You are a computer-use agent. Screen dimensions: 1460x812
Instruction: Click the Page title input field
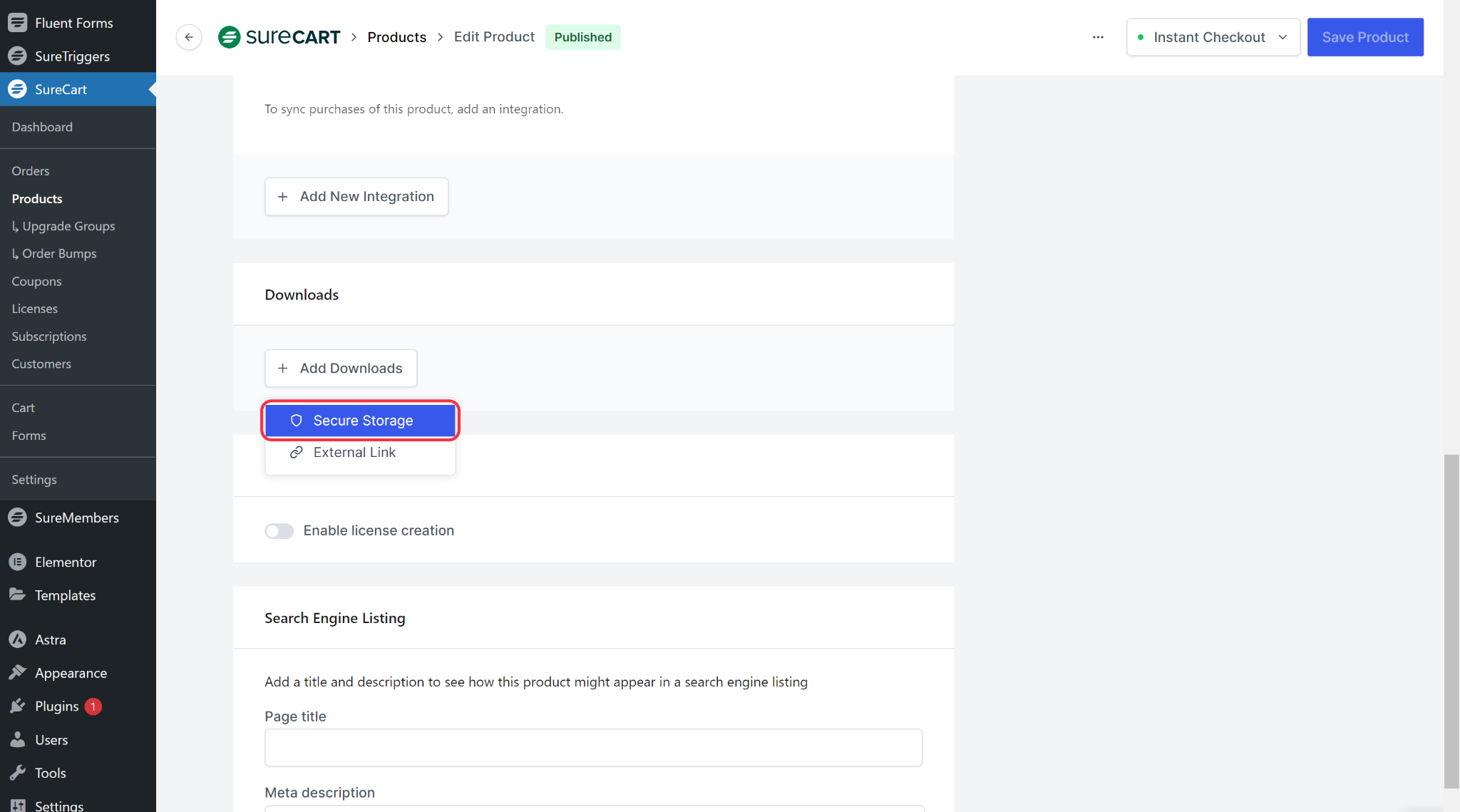593,748
